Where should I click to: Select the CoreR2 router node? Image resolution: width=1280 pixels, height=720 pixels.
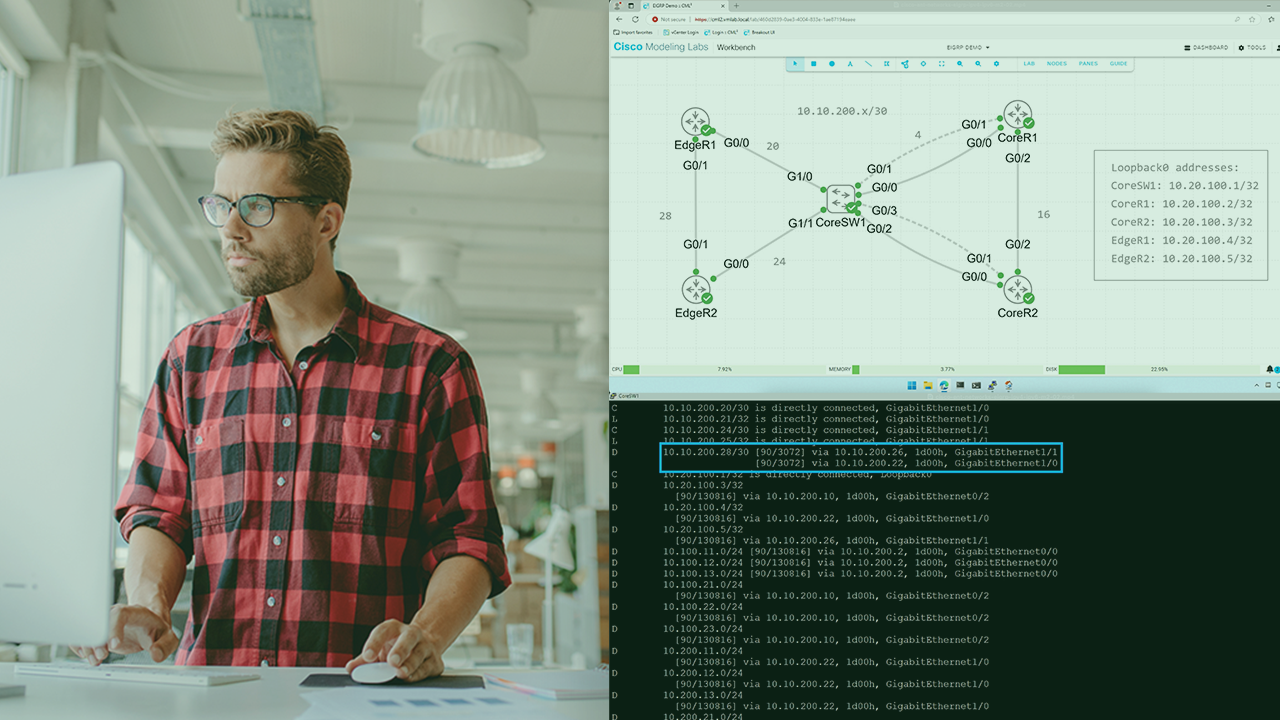(1017, 289)
